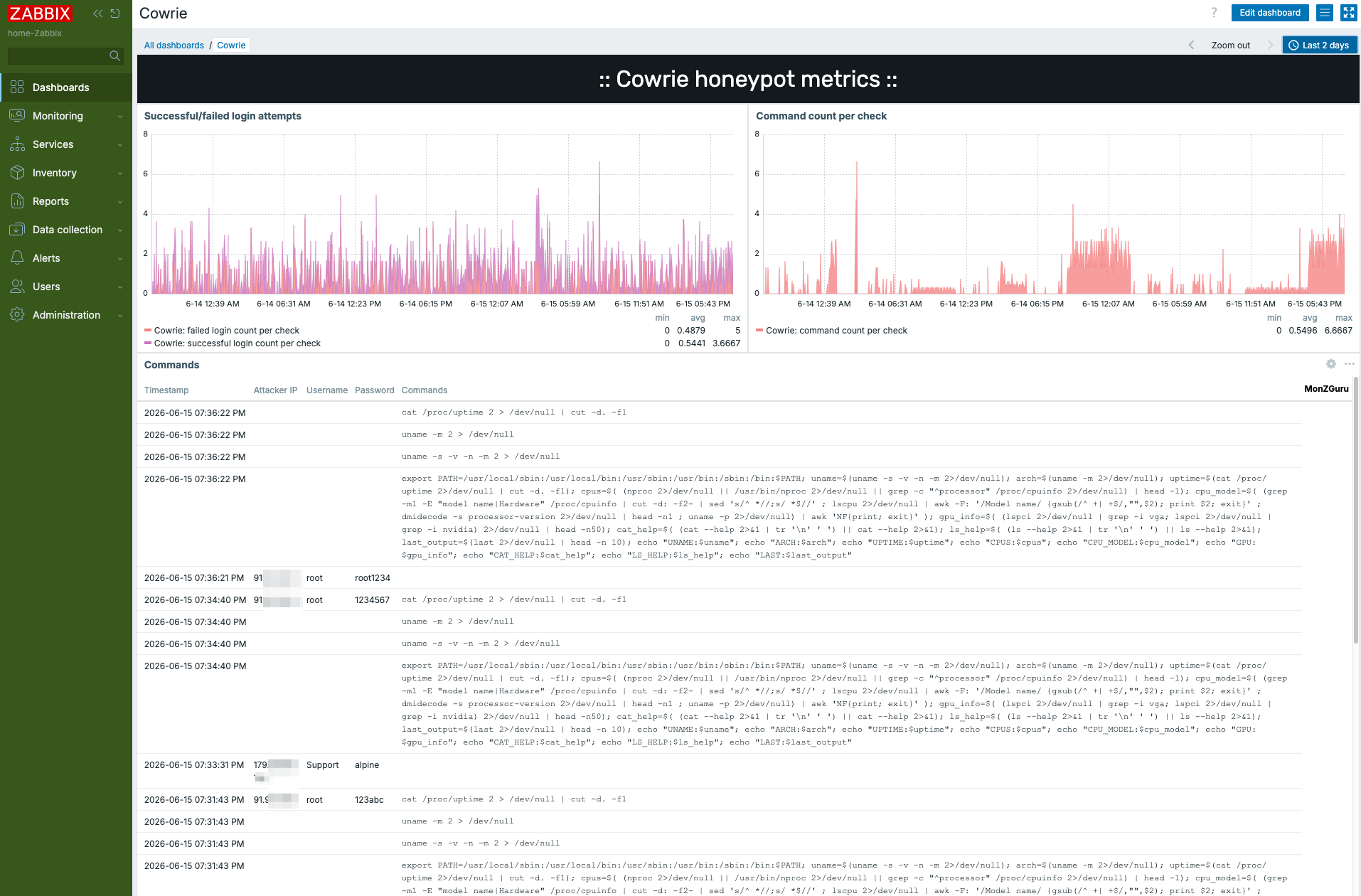
Task: Expand the Administration menu chevron
Action: pos(120,316)
